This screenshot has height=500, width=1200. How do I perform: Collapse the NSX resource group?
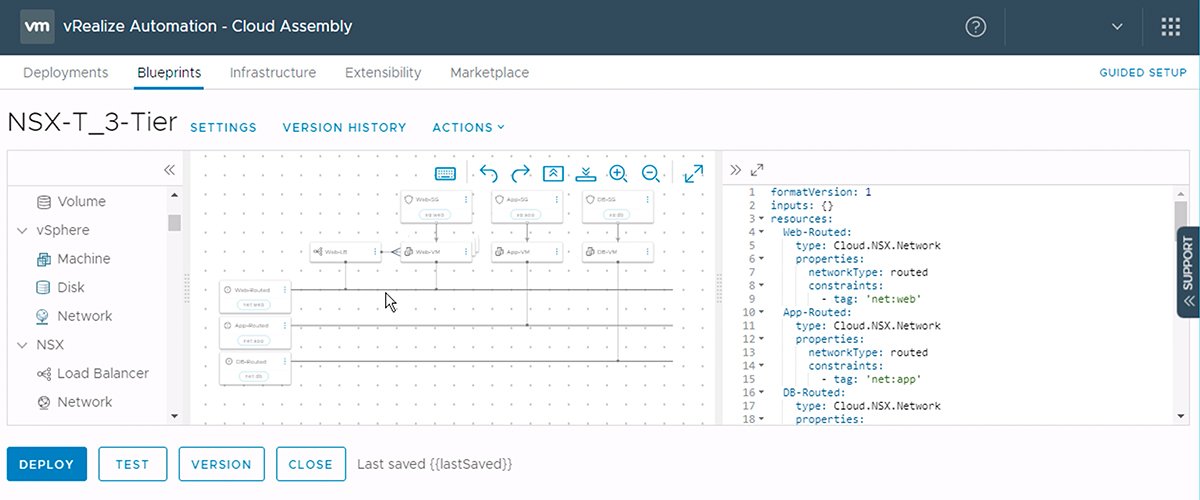pyautogui.click(x=23, y=345)
